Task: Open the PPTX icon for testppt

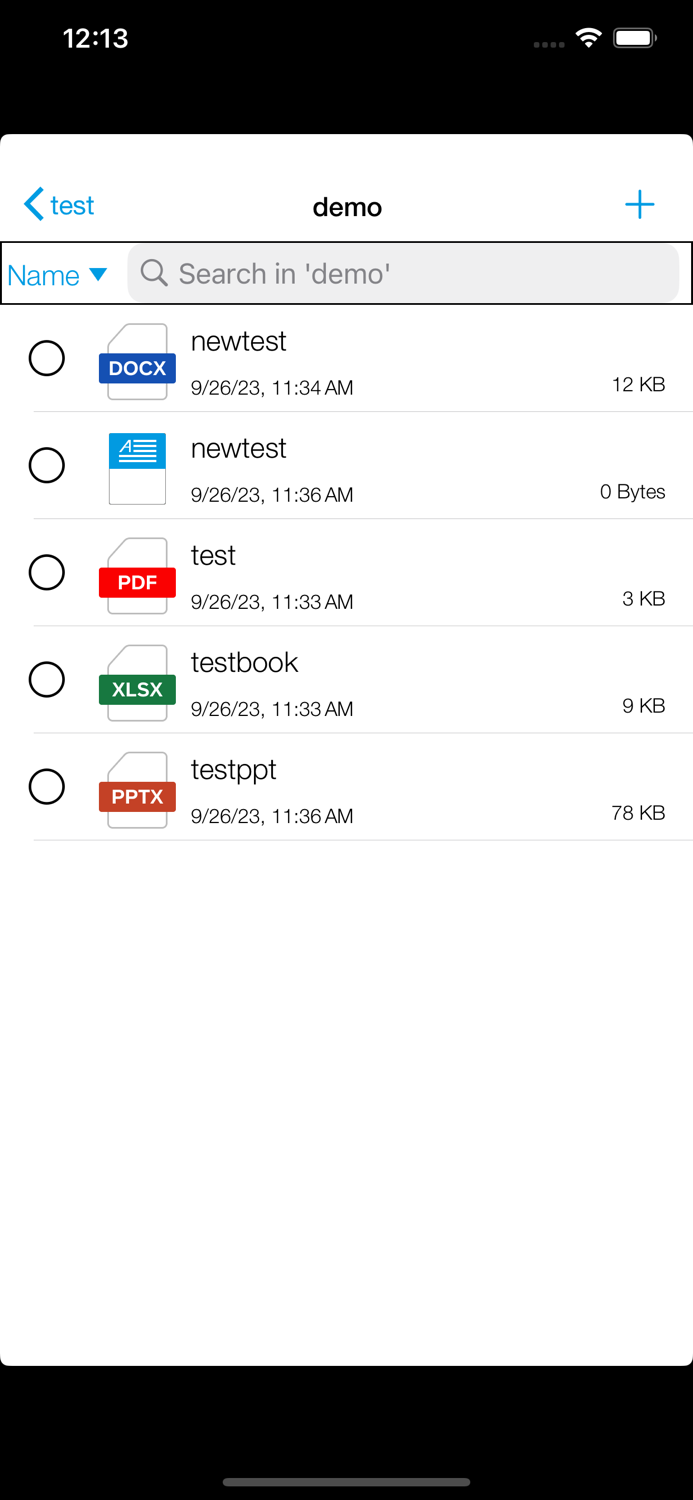Action: [x=137, y=789]
